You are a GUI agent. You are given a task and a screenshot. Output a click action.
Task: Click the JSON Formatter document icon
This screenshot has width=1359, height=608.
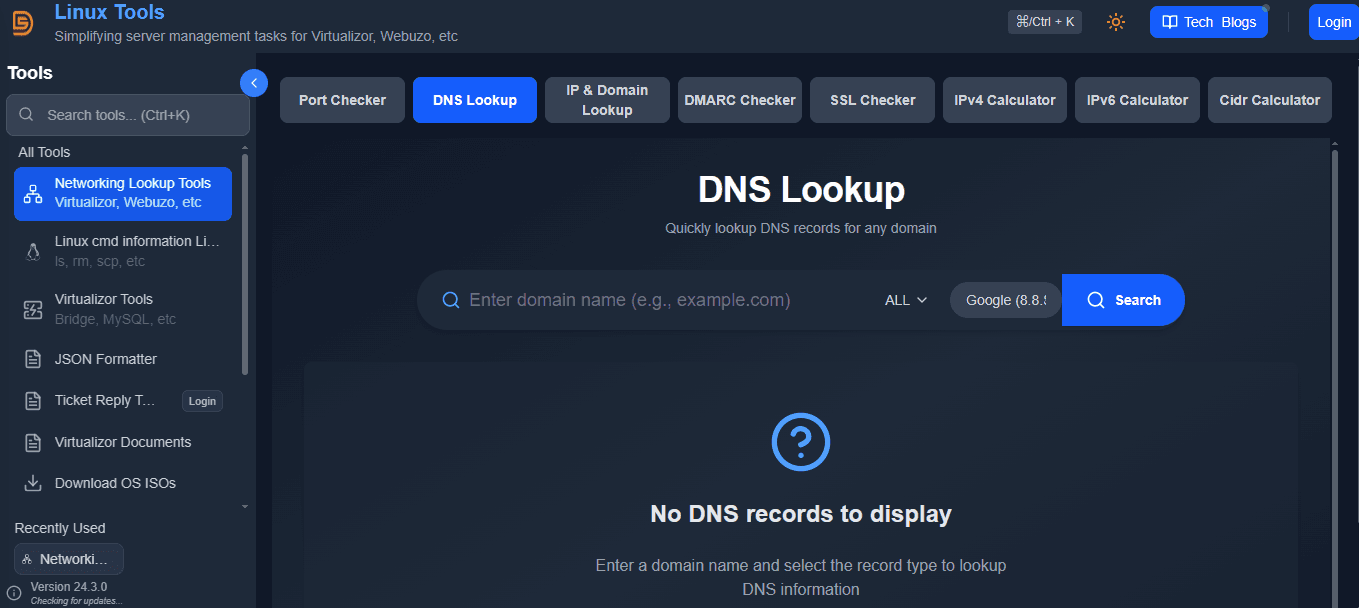point(33,359)
